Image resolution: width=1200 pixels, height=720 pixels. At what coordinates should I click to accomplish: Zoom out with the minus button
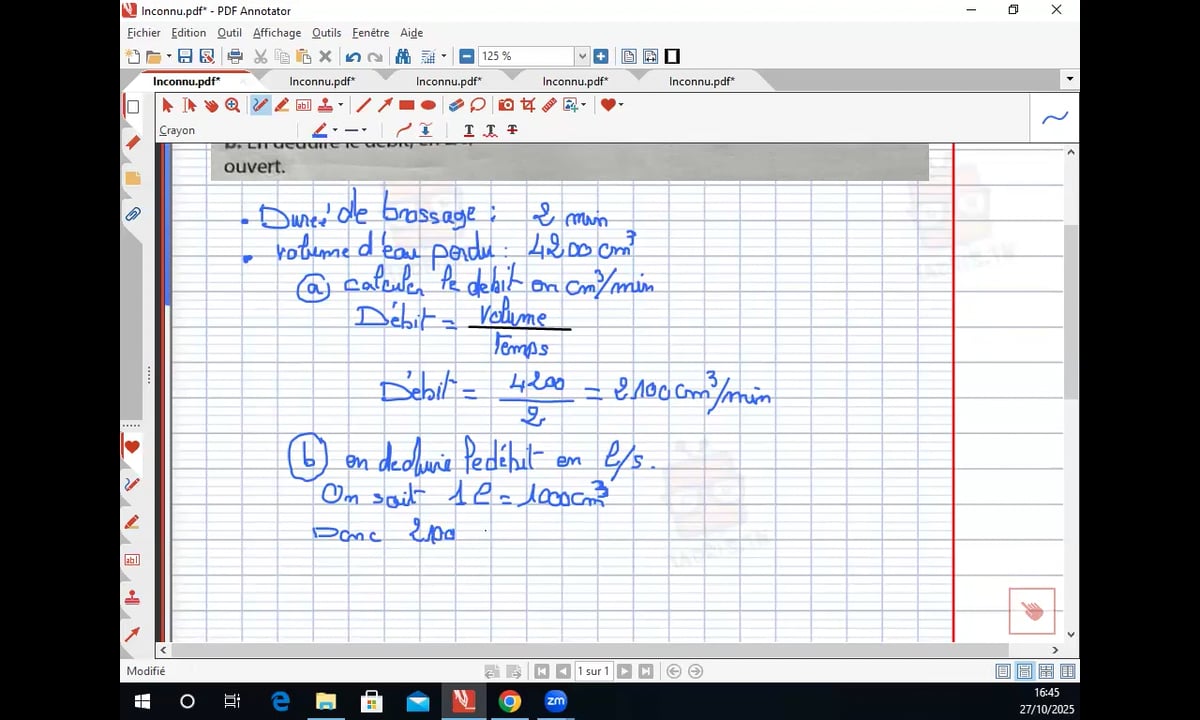pyautogui.click(x=467, y=56)
